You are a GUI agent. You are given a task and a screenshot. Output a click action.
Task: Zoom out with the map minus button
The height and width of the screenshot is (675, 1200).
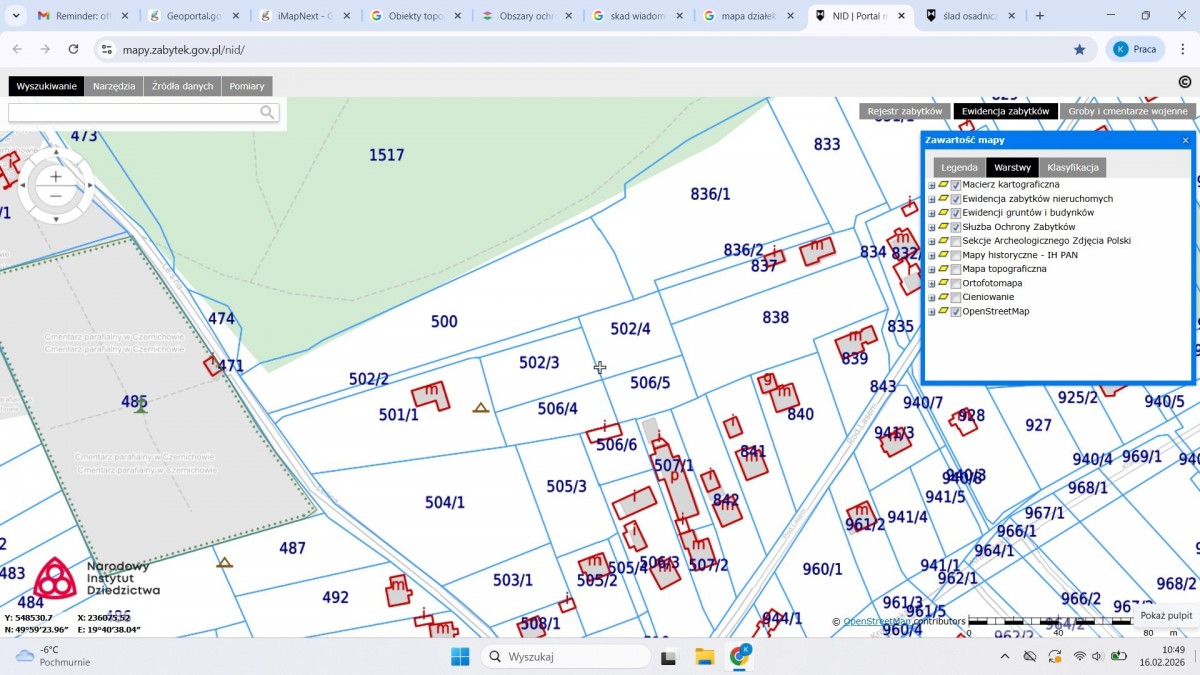point(56,196)
